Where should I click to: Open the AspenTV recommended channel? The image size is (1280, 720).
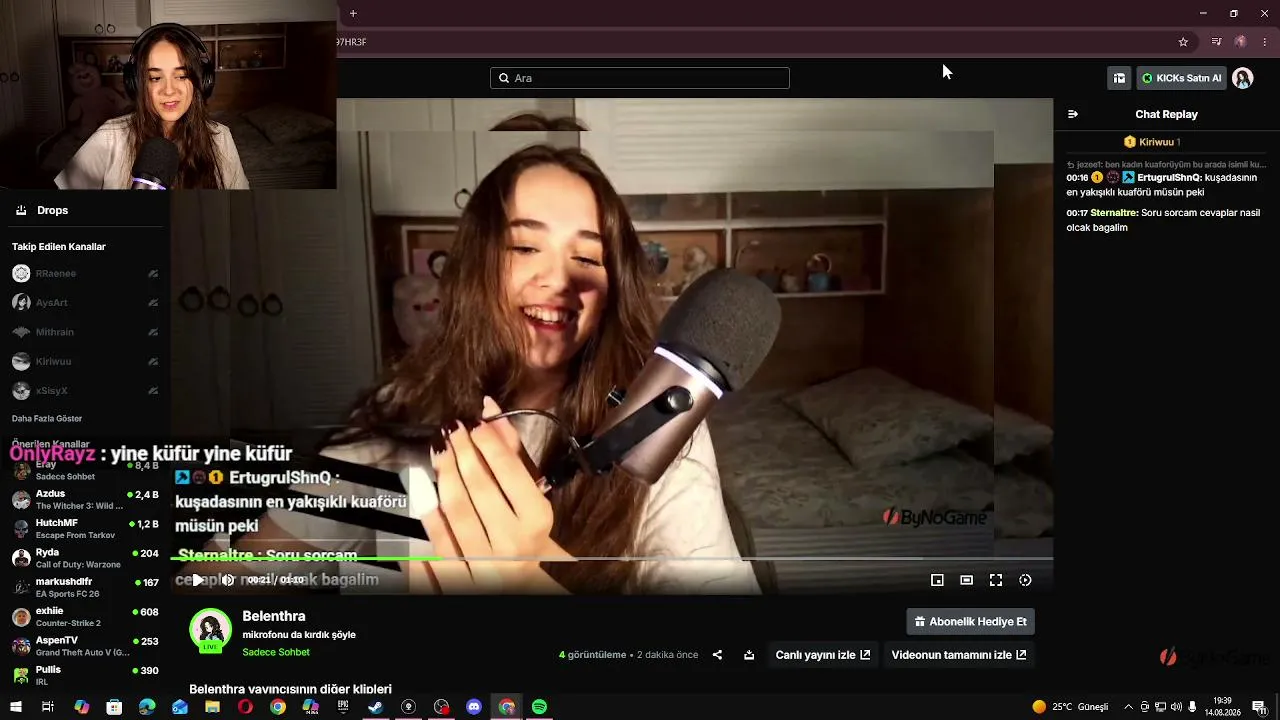[x=84, y=646]
